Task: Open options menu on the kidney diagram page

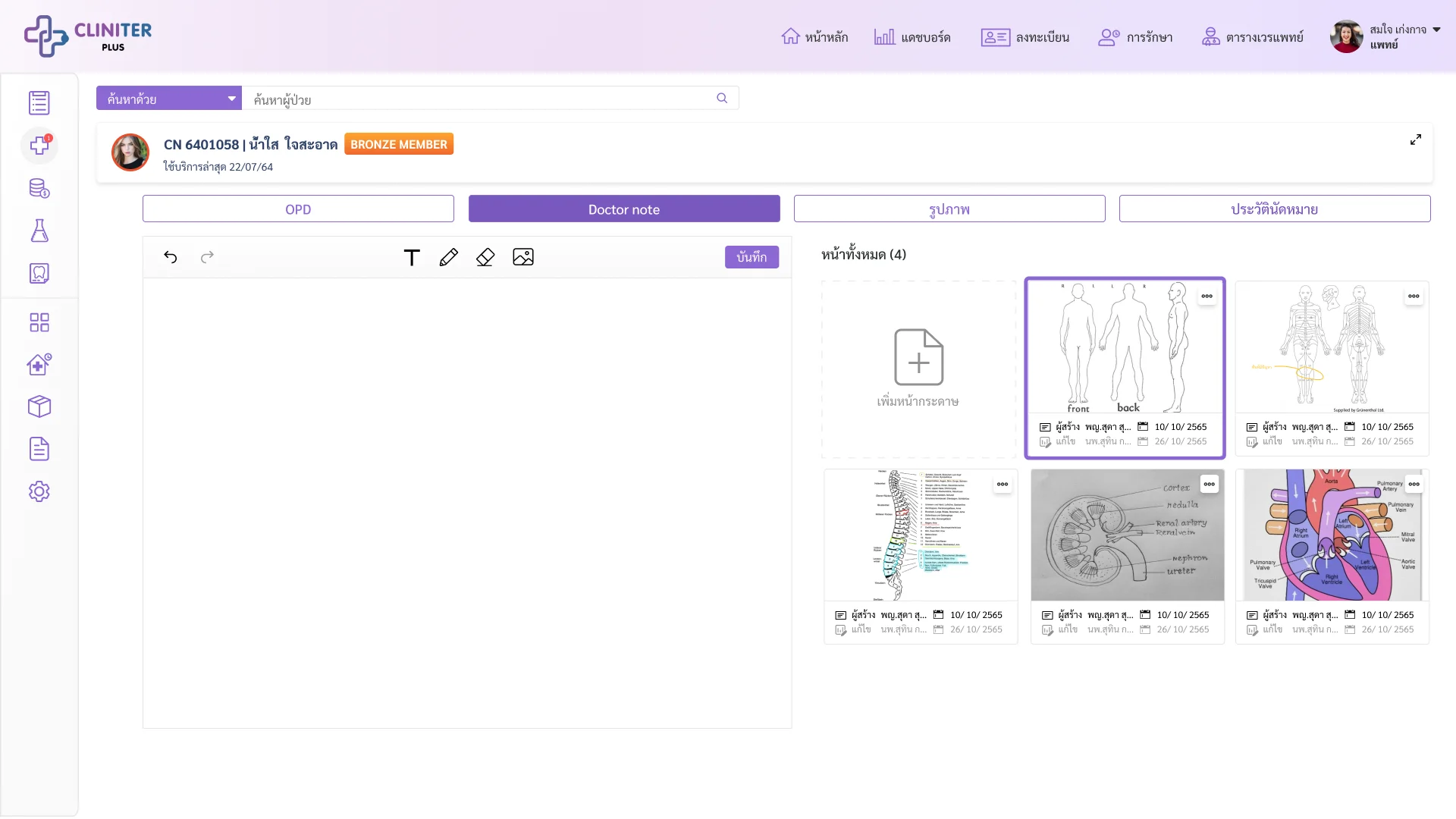Action: pos(1210,484)
